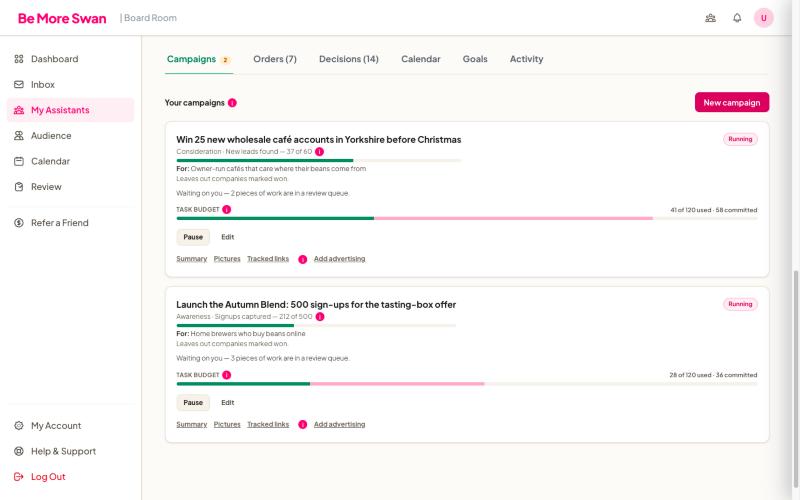Screen dimensions: 800x500
Task: Switch to the Campaigns tab
Action: [199, 59]
